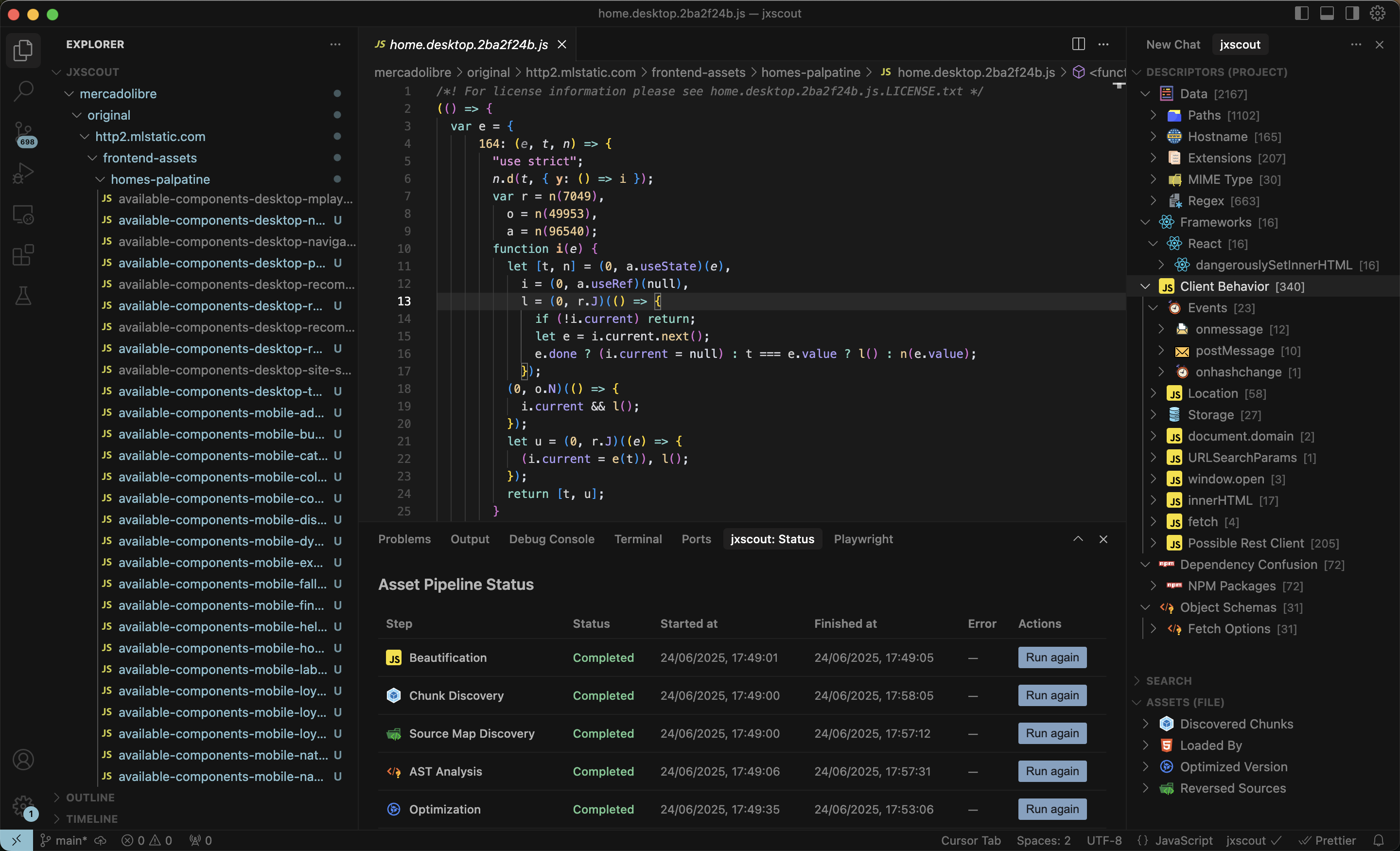
Task: Click the Spaces: 2 indentation setting
Action: (x=1043, y=840)
